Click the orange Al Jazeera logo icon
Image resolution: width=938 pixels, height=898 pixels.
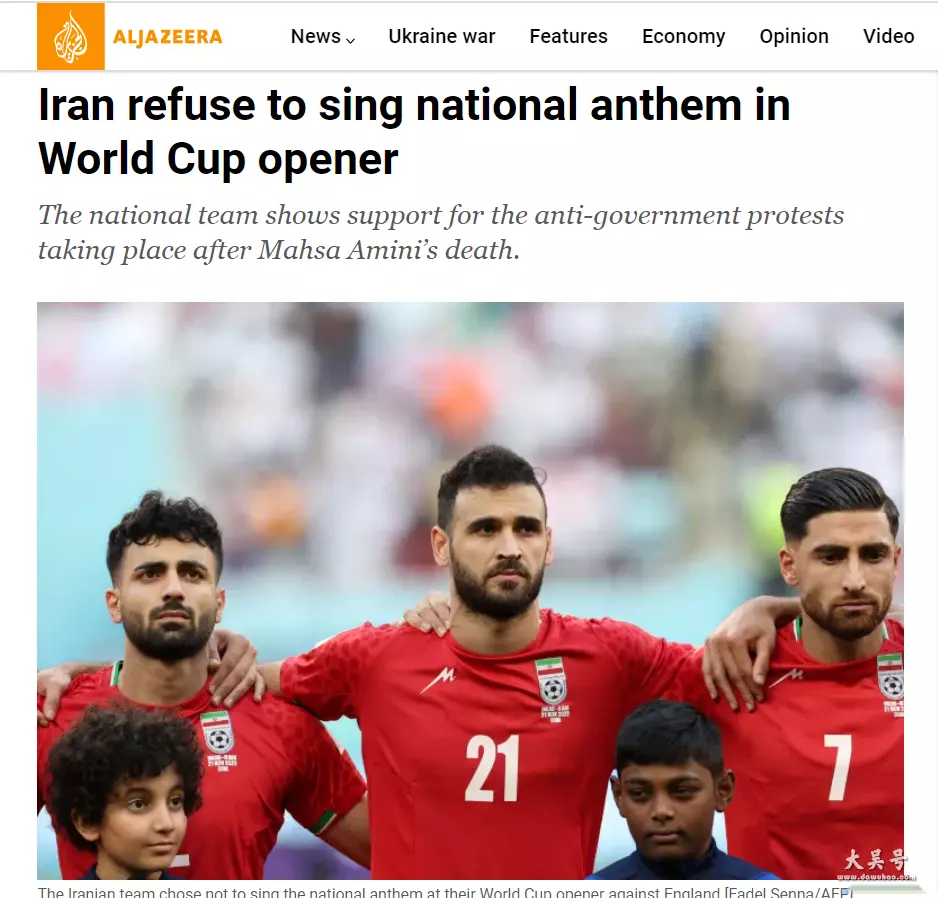[71, 36]
